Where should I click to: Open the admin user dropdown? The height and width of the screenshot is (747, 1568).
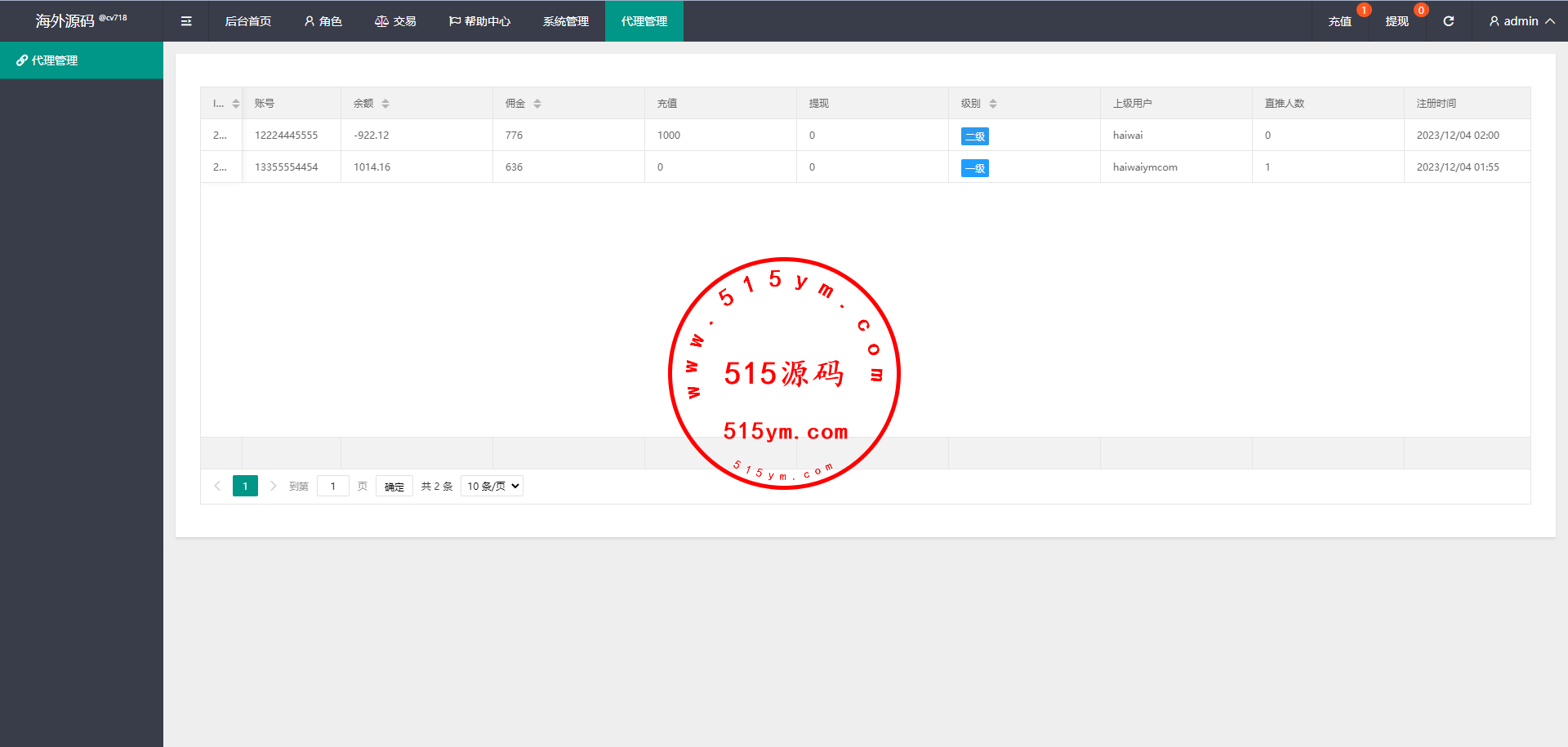[1521, 21]
